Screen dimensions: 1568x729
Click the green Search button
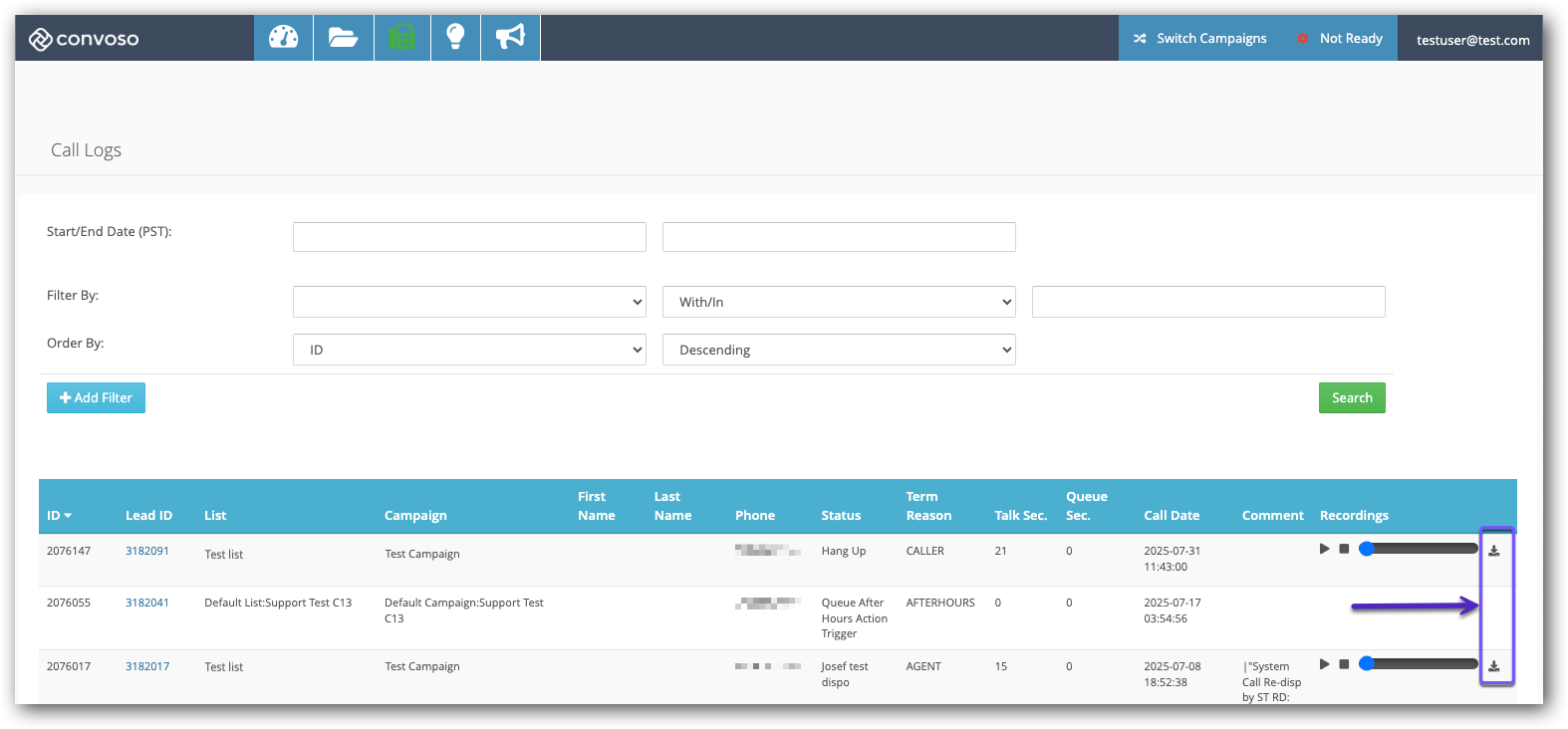1352,397
